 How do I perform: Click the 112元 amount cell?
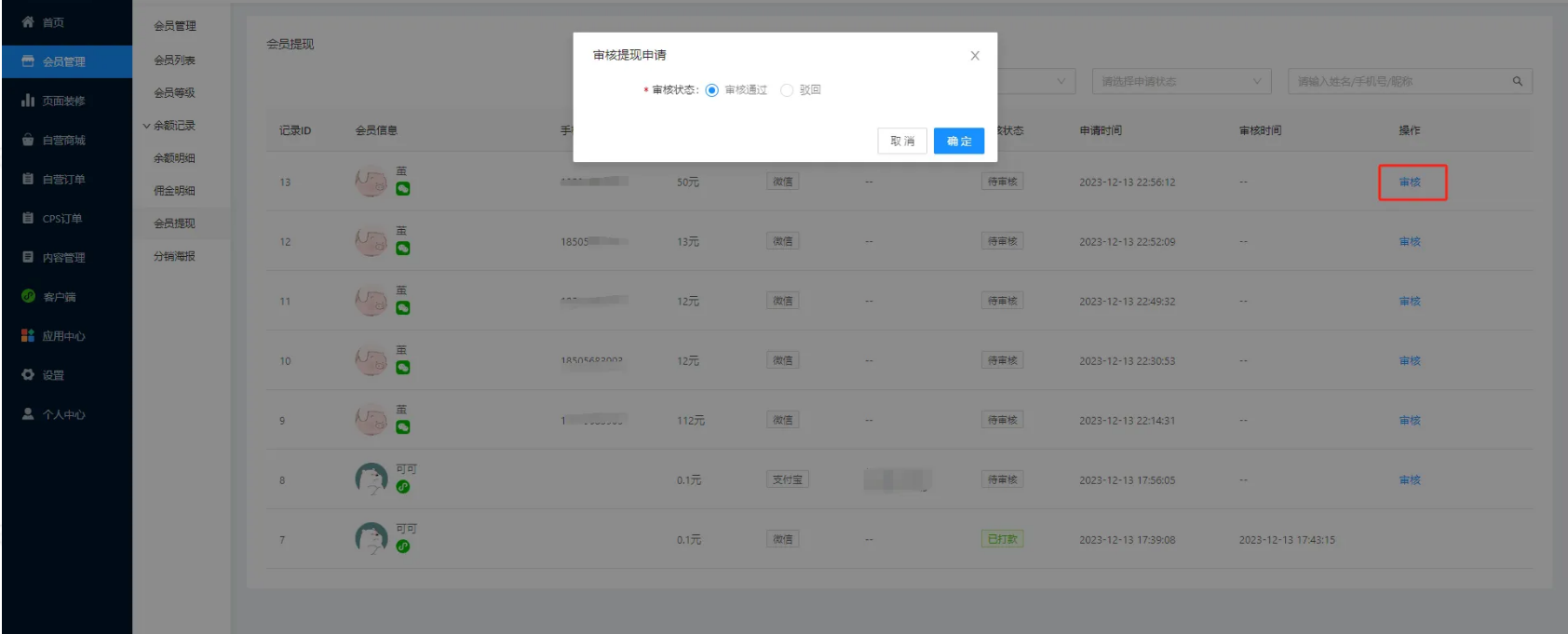pos(691,421)
